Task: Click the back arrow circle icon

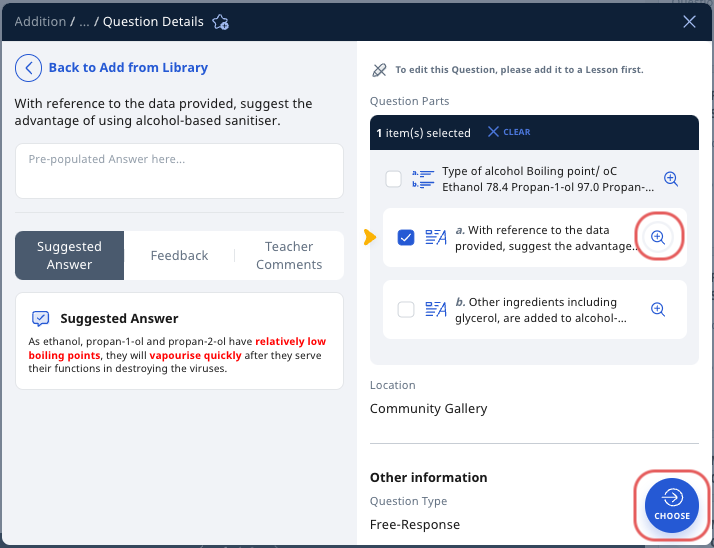Action: click(x=29, y=68)
